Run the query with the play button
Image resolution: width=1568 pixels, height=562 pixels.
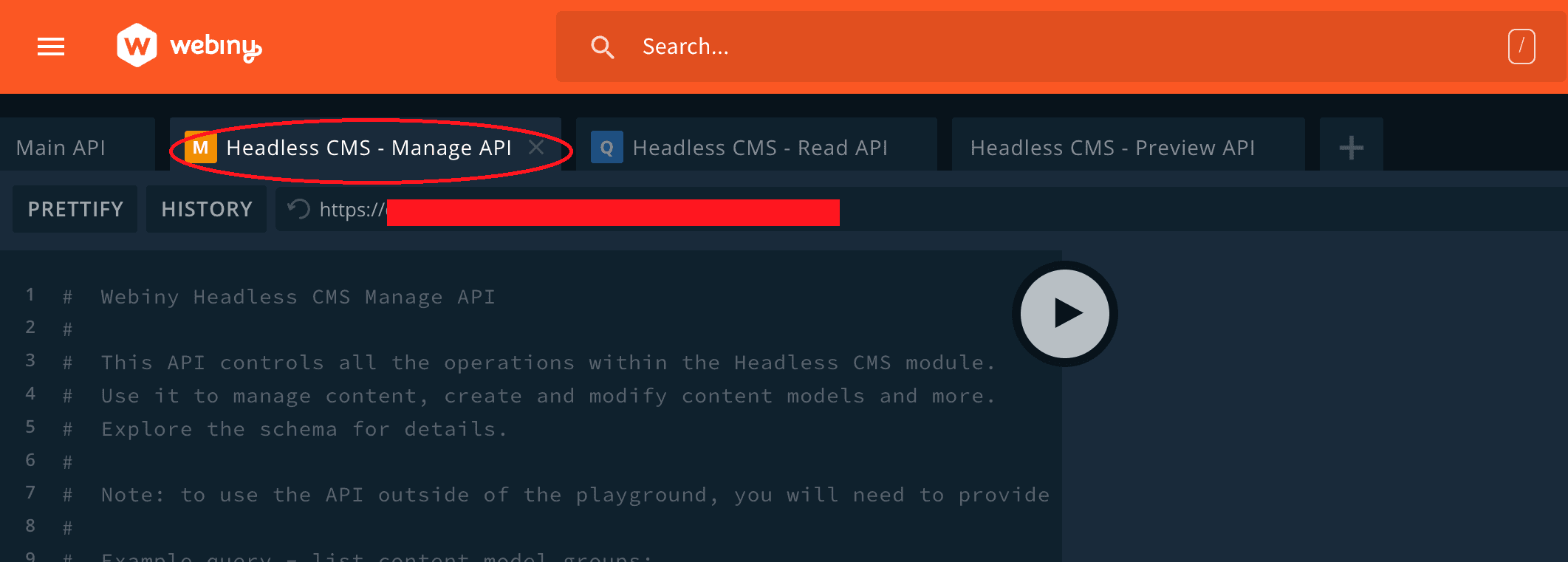(1064, 313)
